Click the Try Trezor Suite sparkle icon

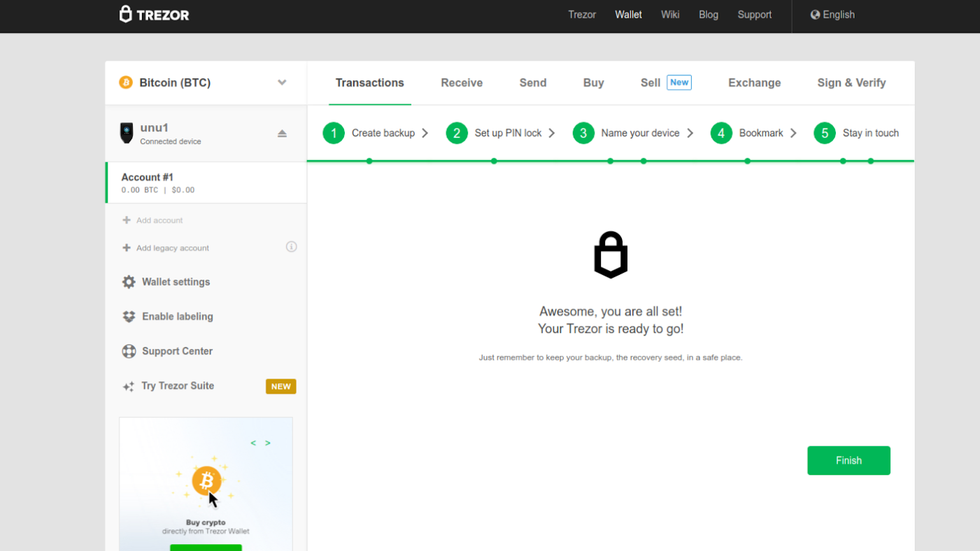128,387
